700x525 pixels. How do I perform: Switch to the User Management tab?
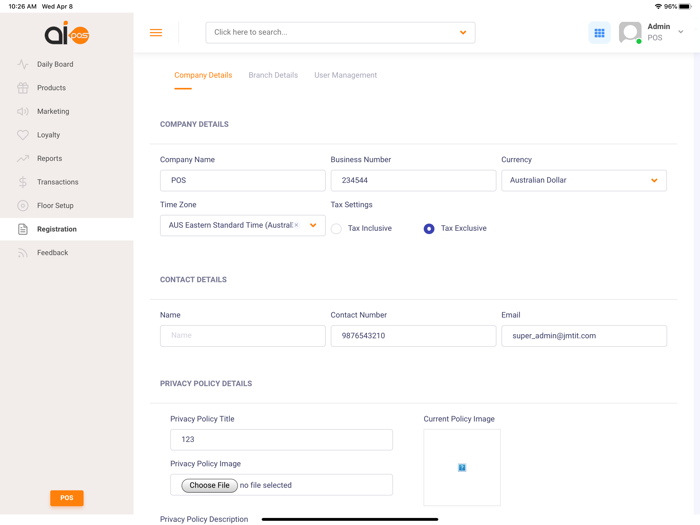pyautogui.click(x=345, y=75)
